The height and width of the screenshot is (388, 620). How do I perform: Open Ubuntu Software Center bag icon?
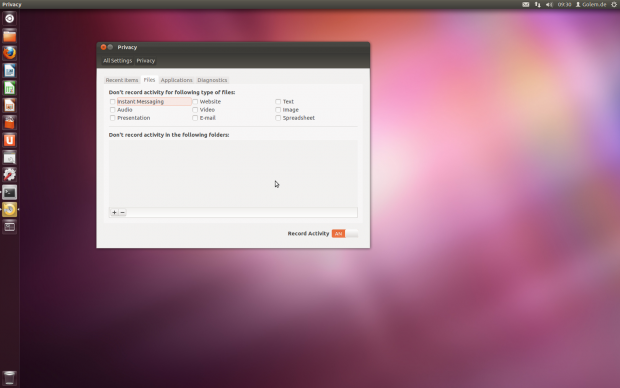pos(9,123)
